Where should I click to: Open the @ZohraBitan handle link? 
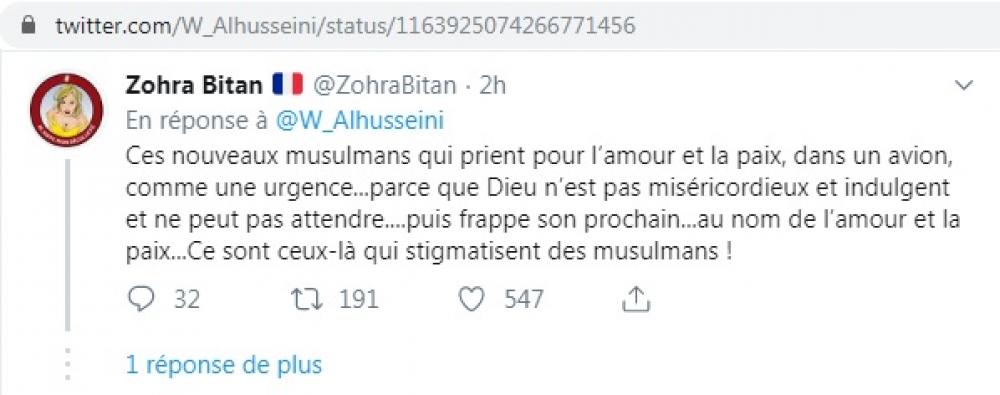(x=383, y=86)
